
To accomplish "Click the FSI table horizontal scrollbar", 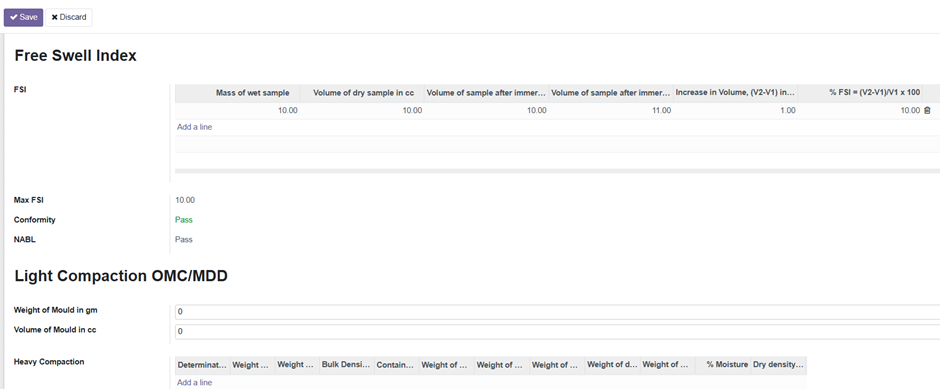I will [557, 171].
